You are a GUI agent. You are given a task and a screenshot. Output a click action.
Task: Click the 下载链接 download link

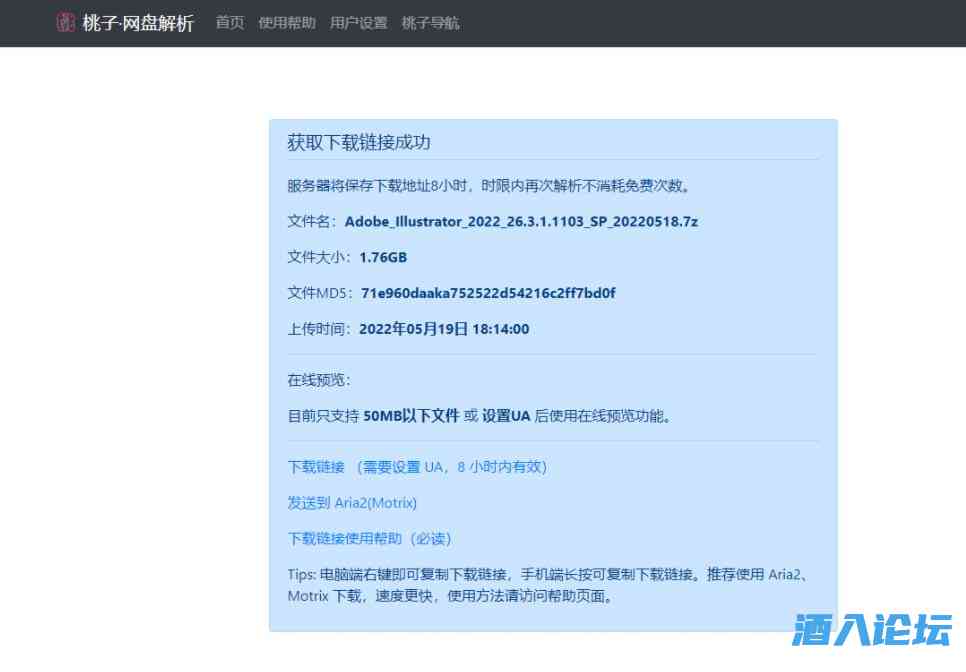click(x=317, y=467)
